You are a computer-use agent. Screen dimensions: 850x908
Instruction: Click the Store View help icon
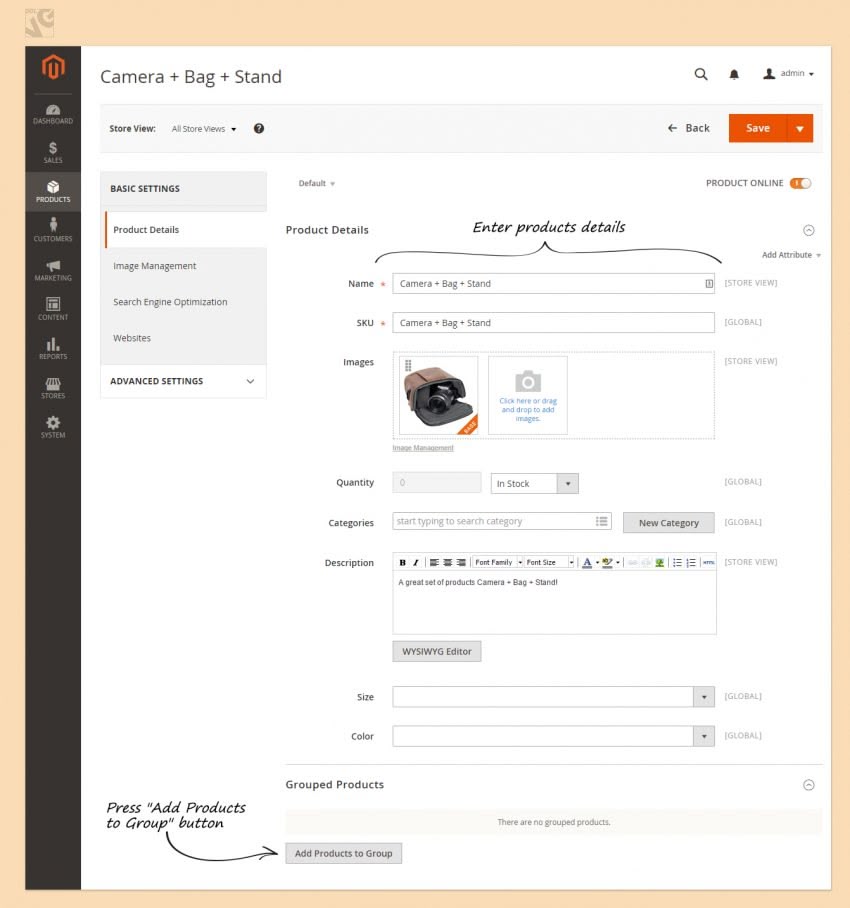tap(259, 129)
